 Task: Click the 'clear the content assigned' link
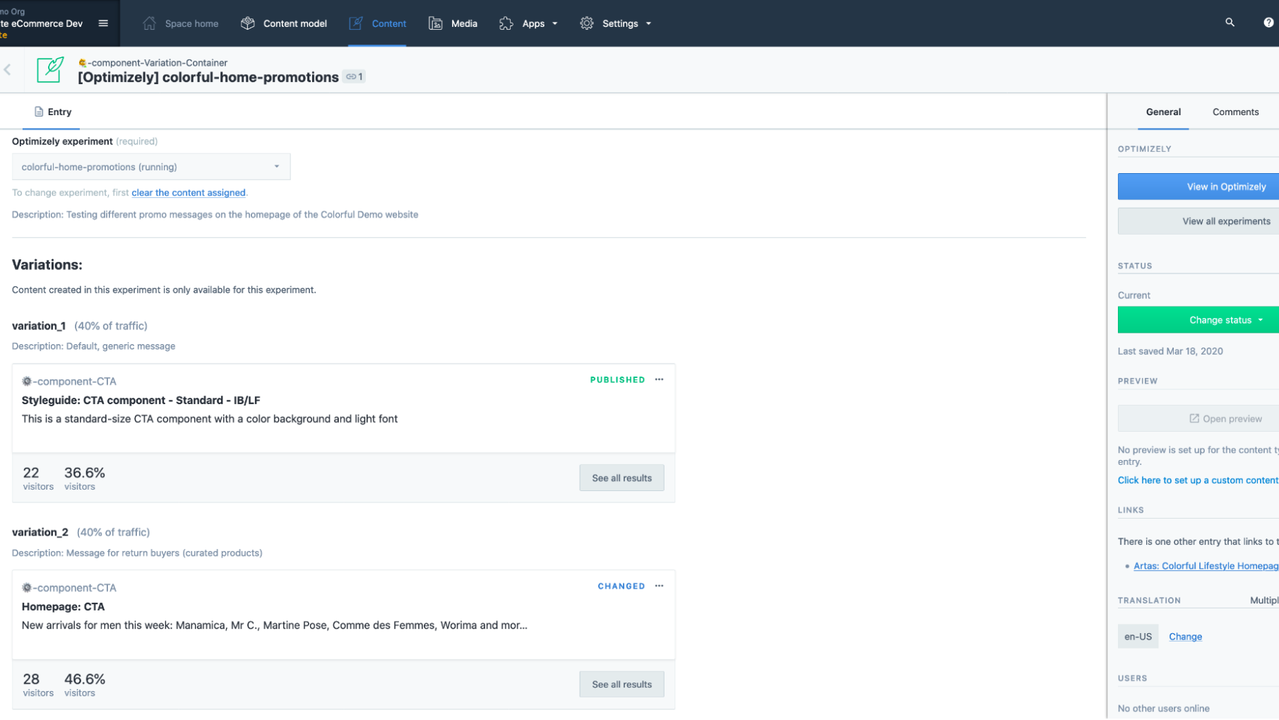(x=188, y=193)
